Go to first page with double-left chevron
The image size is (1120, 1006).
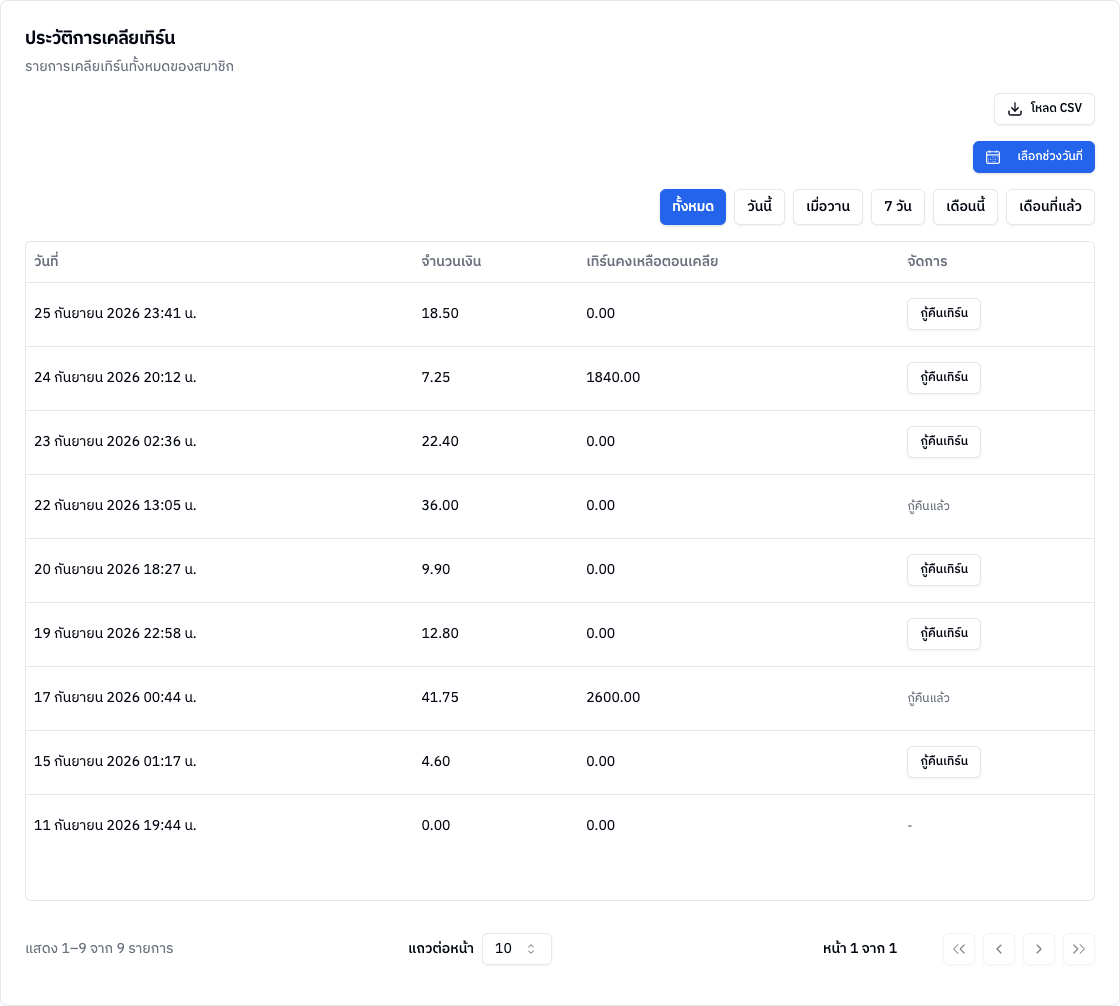coord(959,949)
